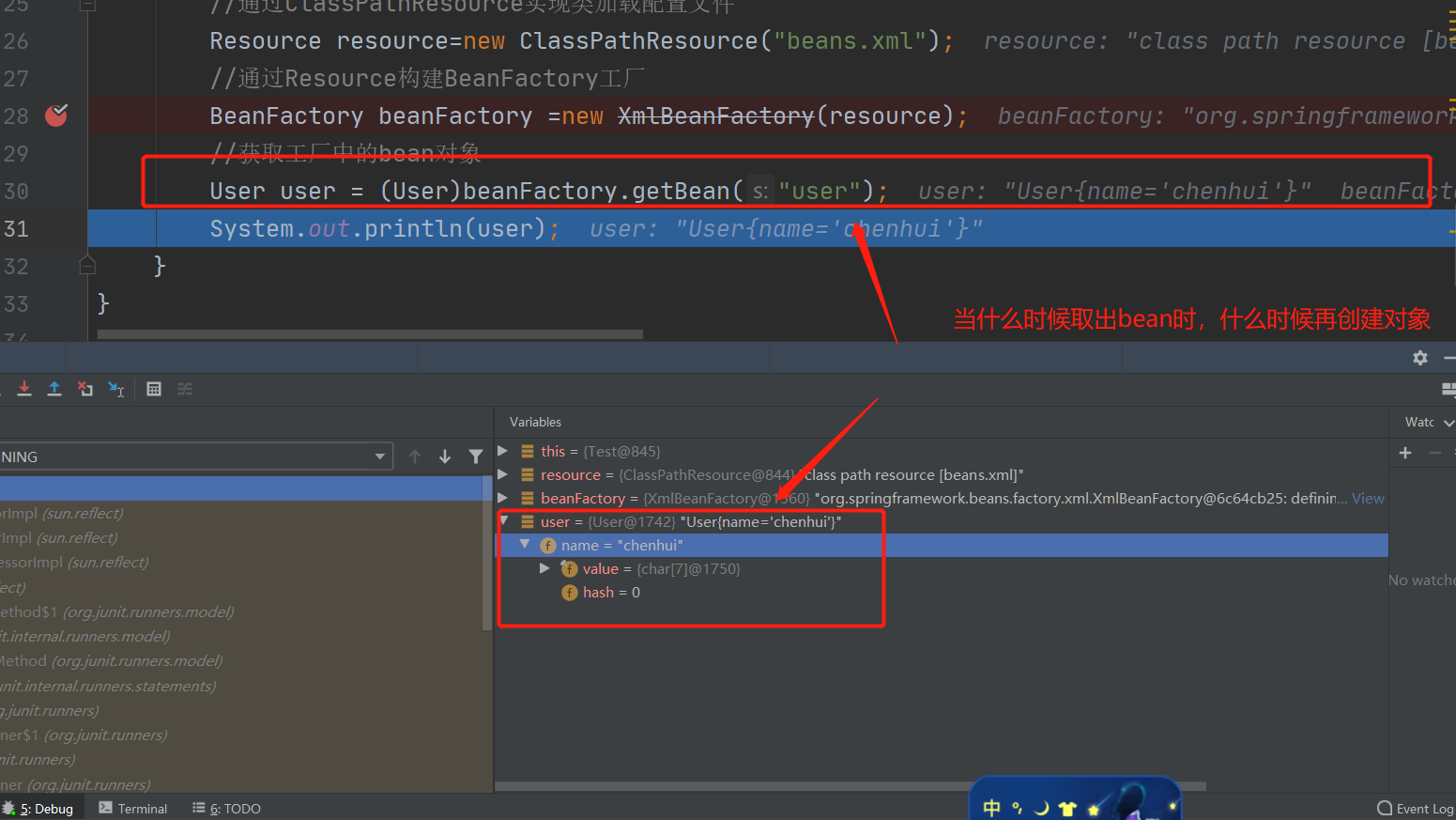Click the Step Out blue up-arrow icon
Image resolution: width=1456 pixels, height=820 pixels.
(54, 389)
